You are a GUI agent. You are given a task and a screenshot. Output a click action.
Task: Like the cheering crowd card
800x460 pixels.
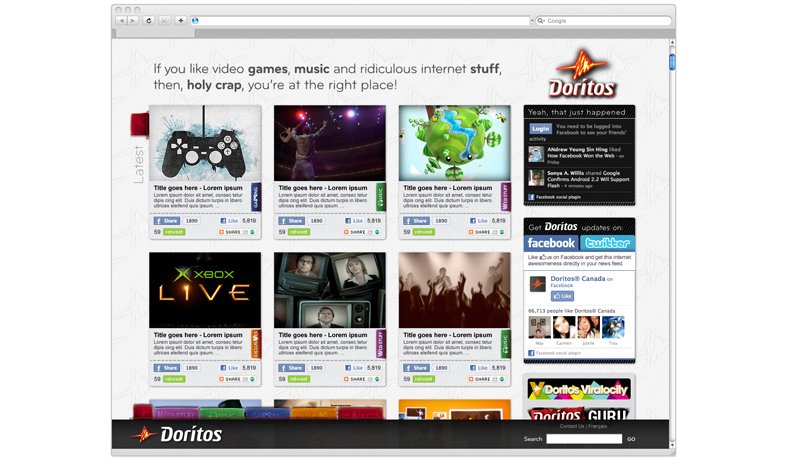click(x=479, y=368)
